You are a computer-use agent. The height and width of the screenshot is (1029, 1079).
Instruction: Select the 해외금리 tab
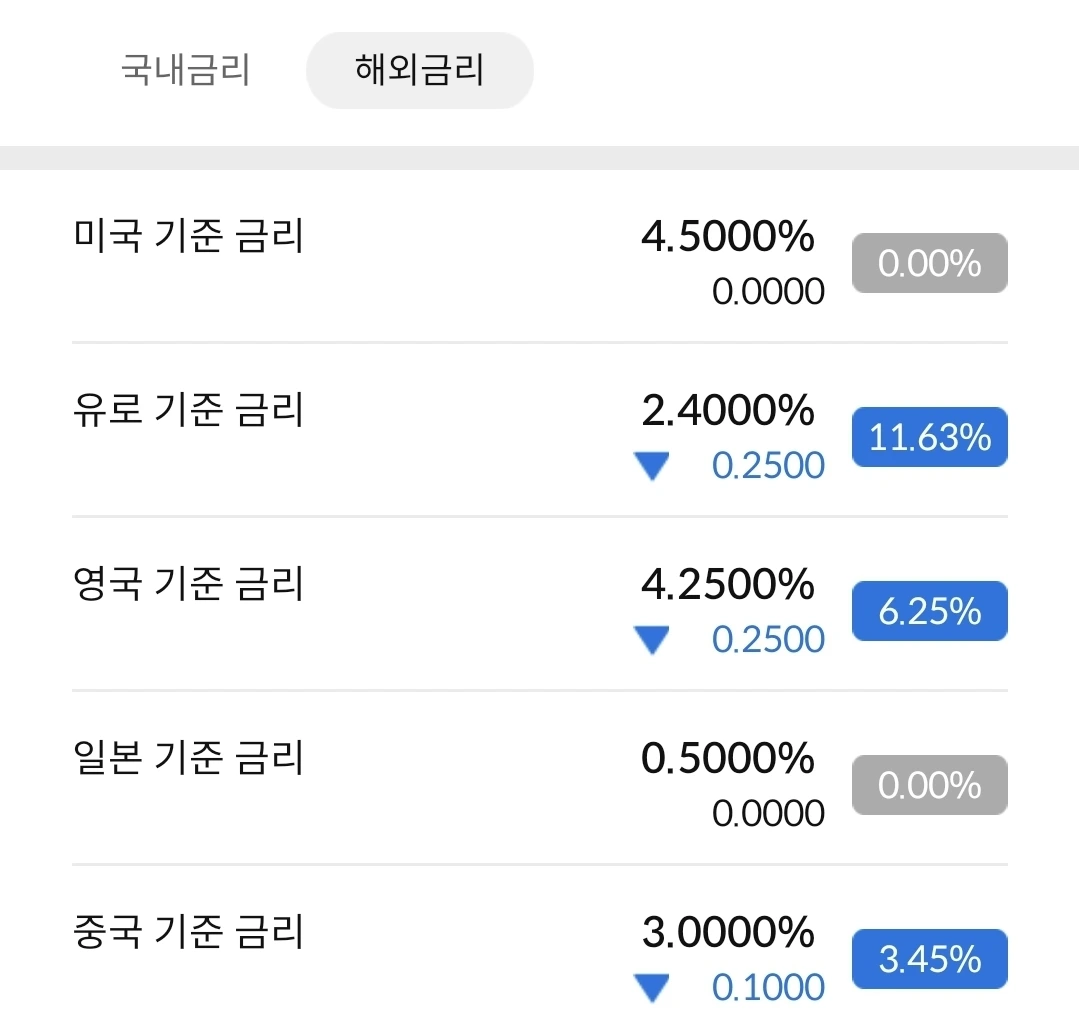point(419,71)
